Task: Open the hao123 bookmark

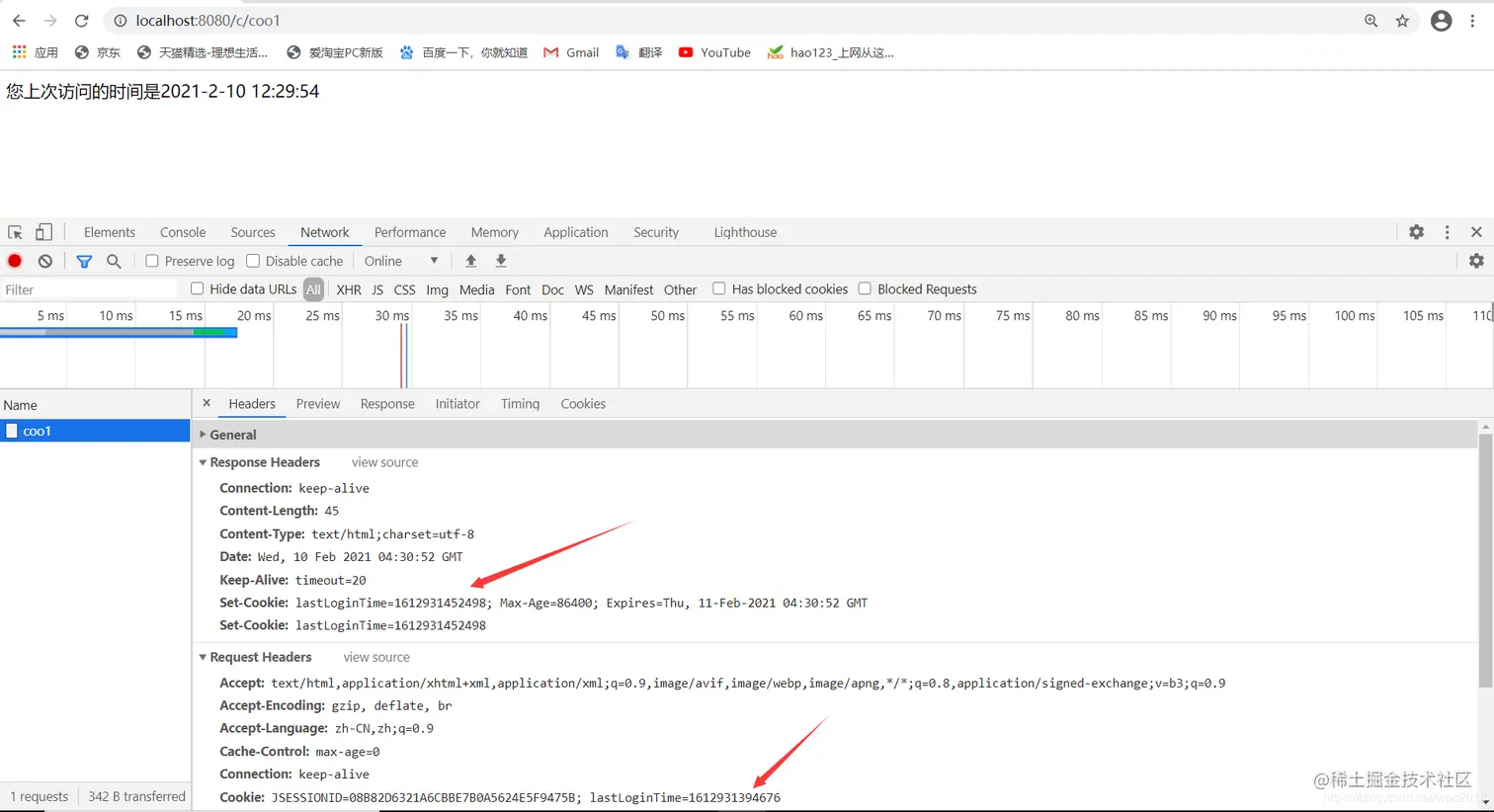Action: [830, 52]
